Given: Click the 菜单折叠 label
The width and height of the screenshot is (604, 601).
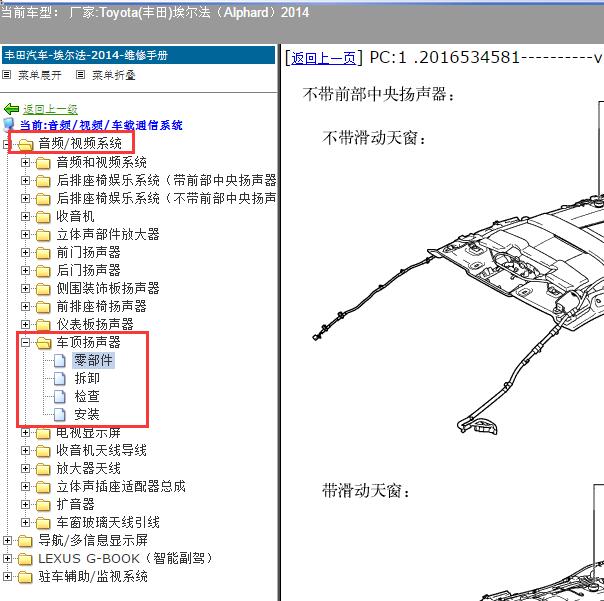Looking at the screenshot, I should [x=114, y=75].
